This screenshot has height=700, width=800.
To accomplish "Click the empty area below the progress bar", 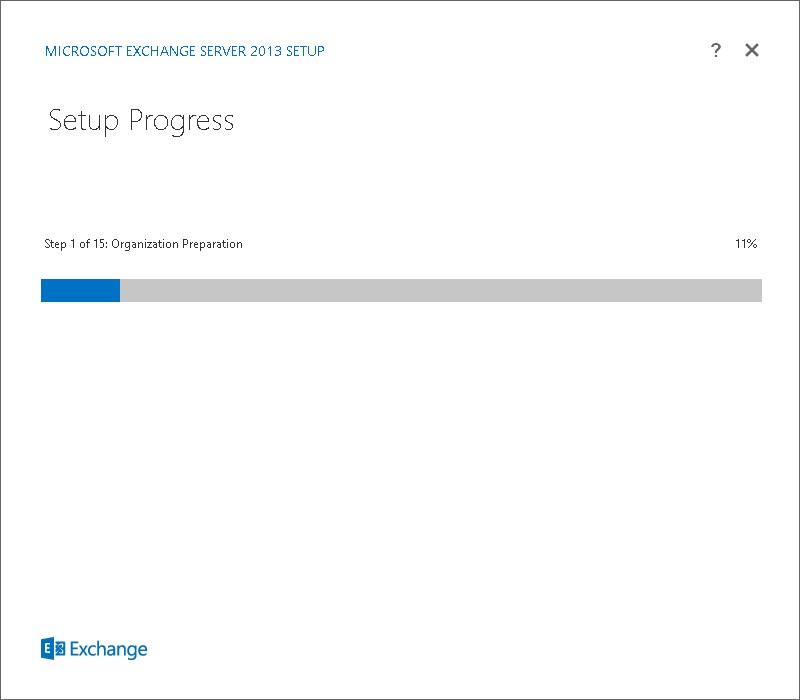I will 400,450.
